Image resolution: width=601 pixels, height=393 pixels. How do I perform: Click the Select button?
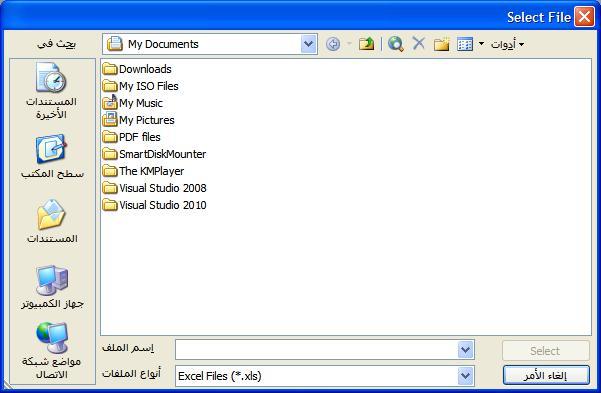click(x=546, y=350)
